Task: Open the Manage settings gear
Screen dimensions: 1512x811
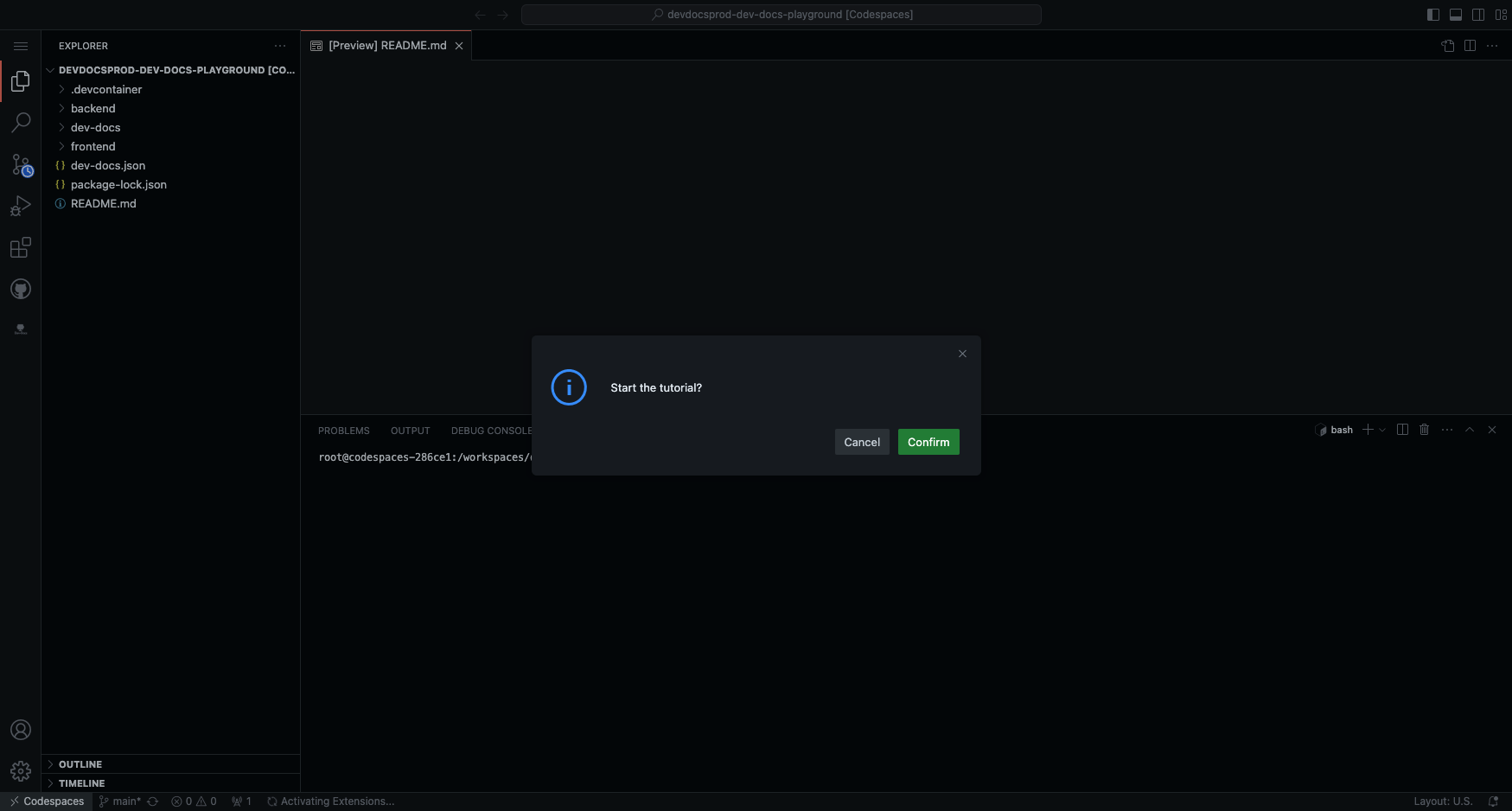Action: click(x=21, y=770)
